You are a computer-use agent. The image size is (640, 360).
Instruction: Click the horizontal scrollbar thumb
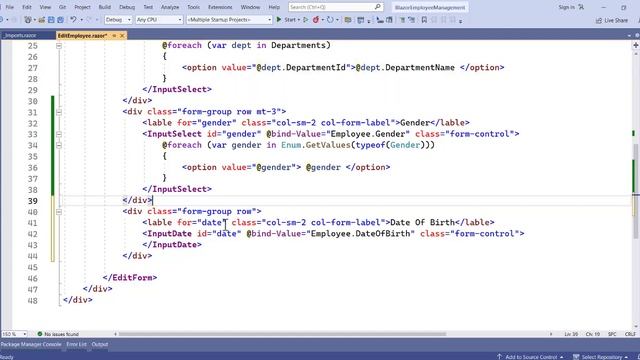282,334
